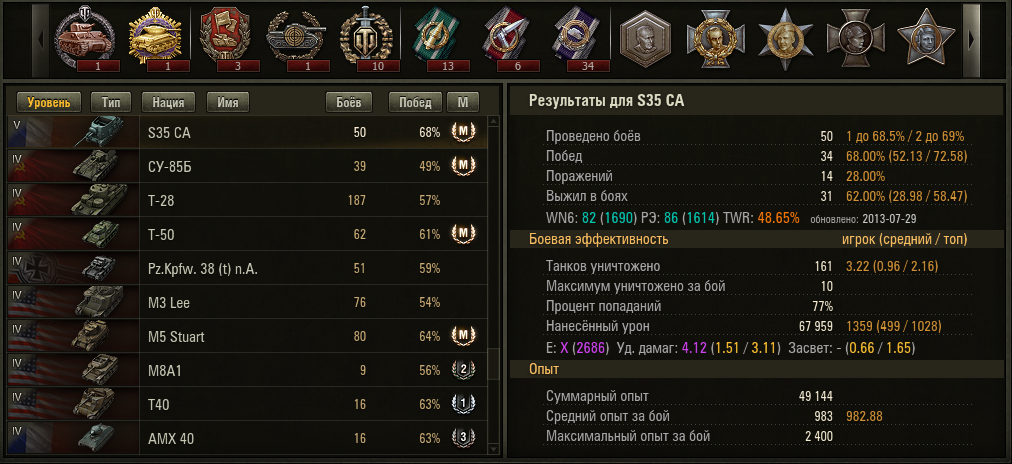Click the red banner medal with count 3
The height and width of the screenshot is (464, 1012).
224,36
